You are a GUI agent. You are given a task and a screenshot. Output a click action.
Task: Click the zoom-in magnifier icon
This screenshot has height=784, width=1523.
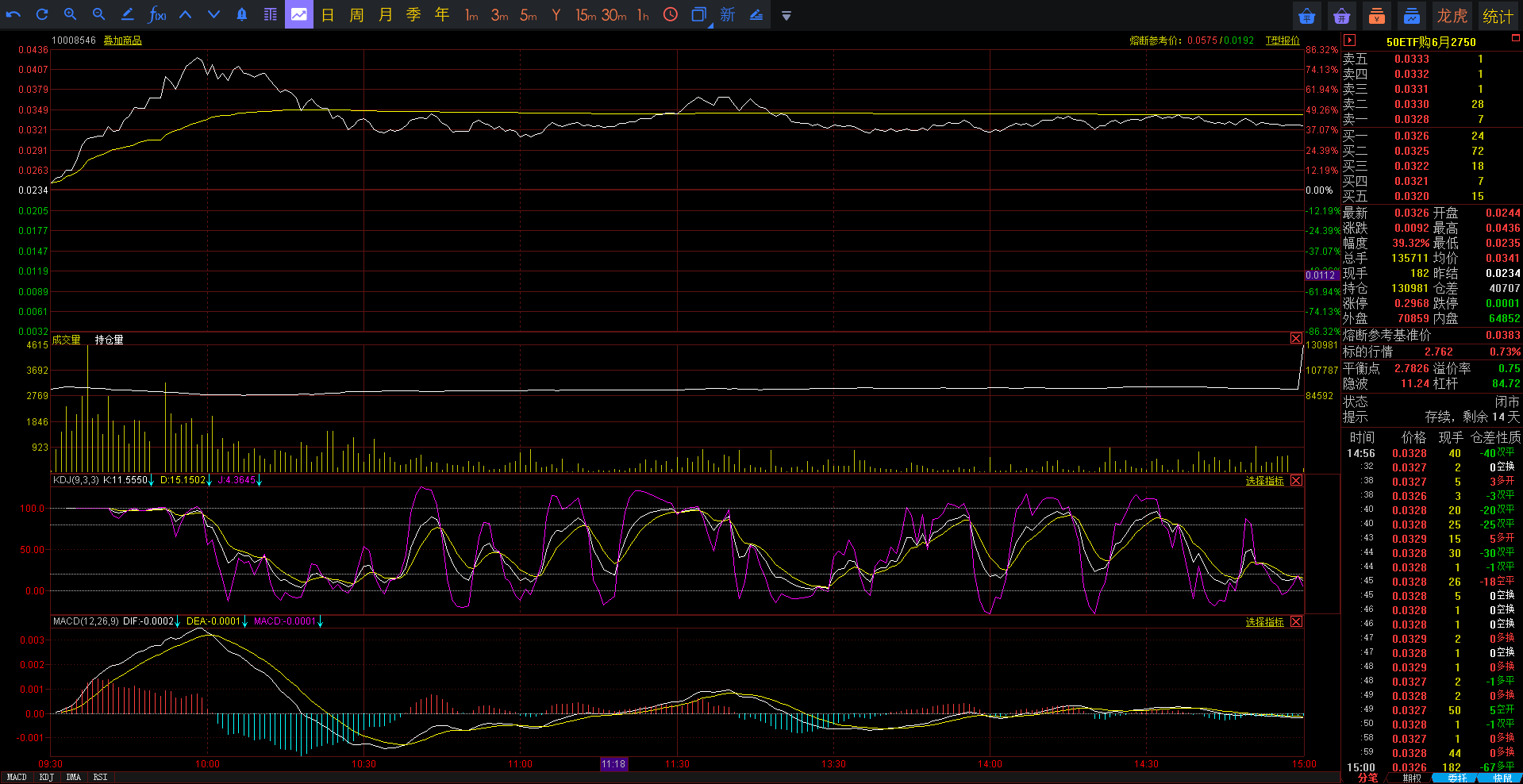71,14
